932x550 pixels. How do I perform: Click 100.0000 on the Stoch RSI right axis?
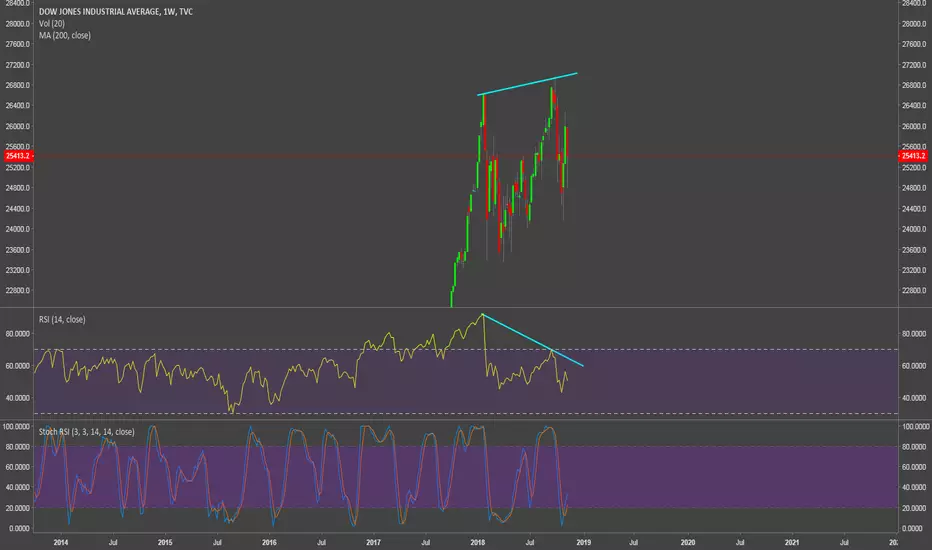[x=915, y=426]
